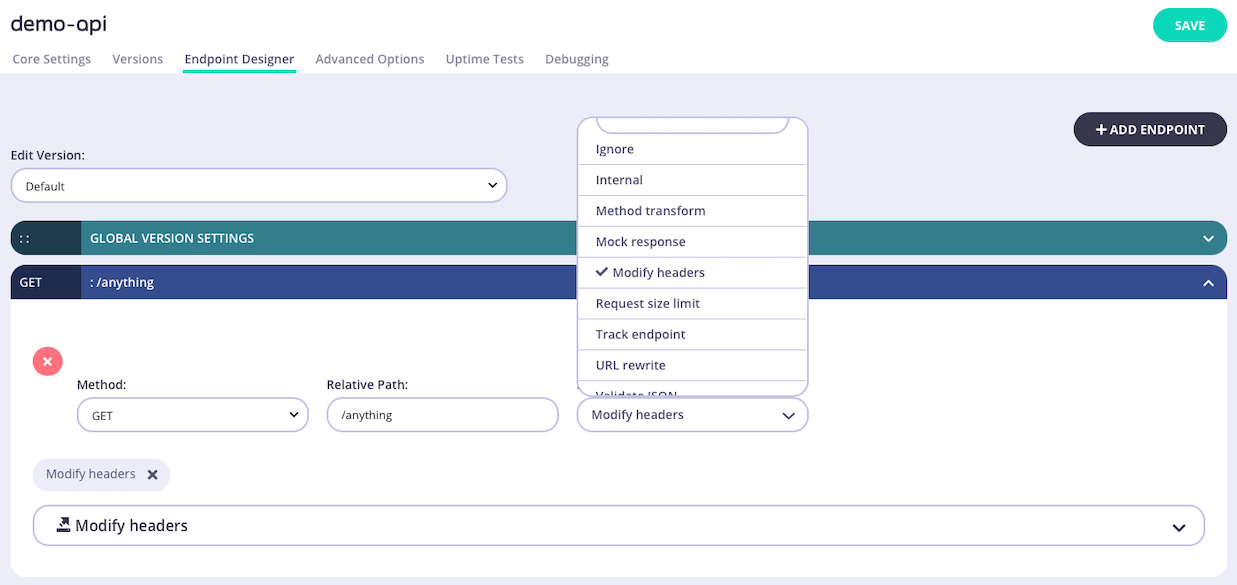Click the Relative Path input field
1237x585 pixels.
pos(442,414)
